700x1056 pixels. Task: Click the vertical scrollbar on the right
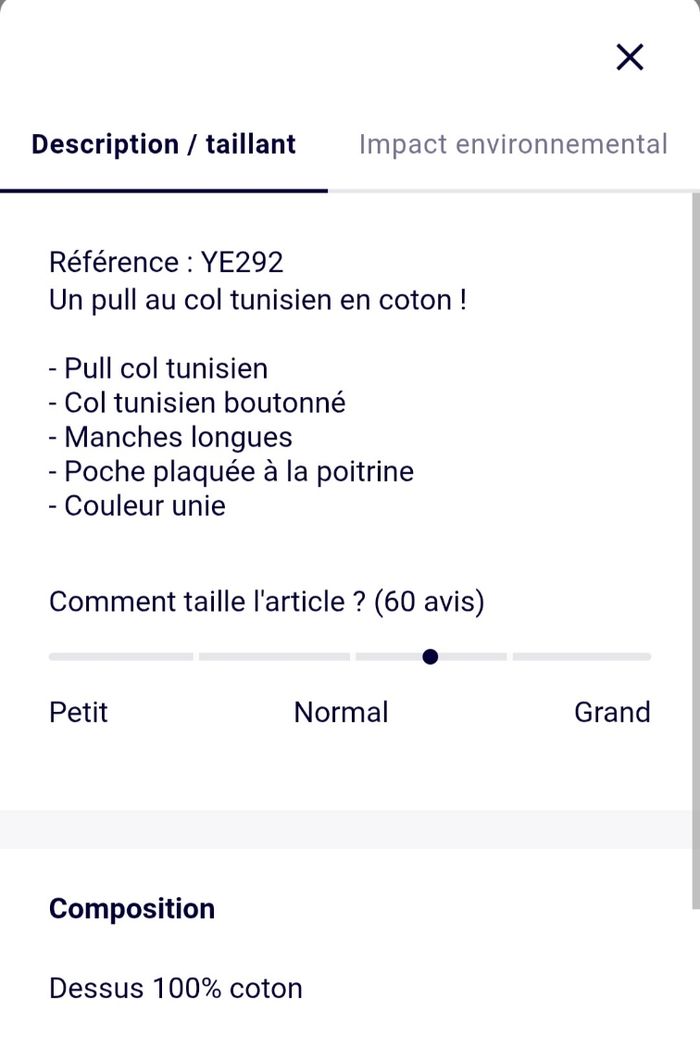coord(695,550)
